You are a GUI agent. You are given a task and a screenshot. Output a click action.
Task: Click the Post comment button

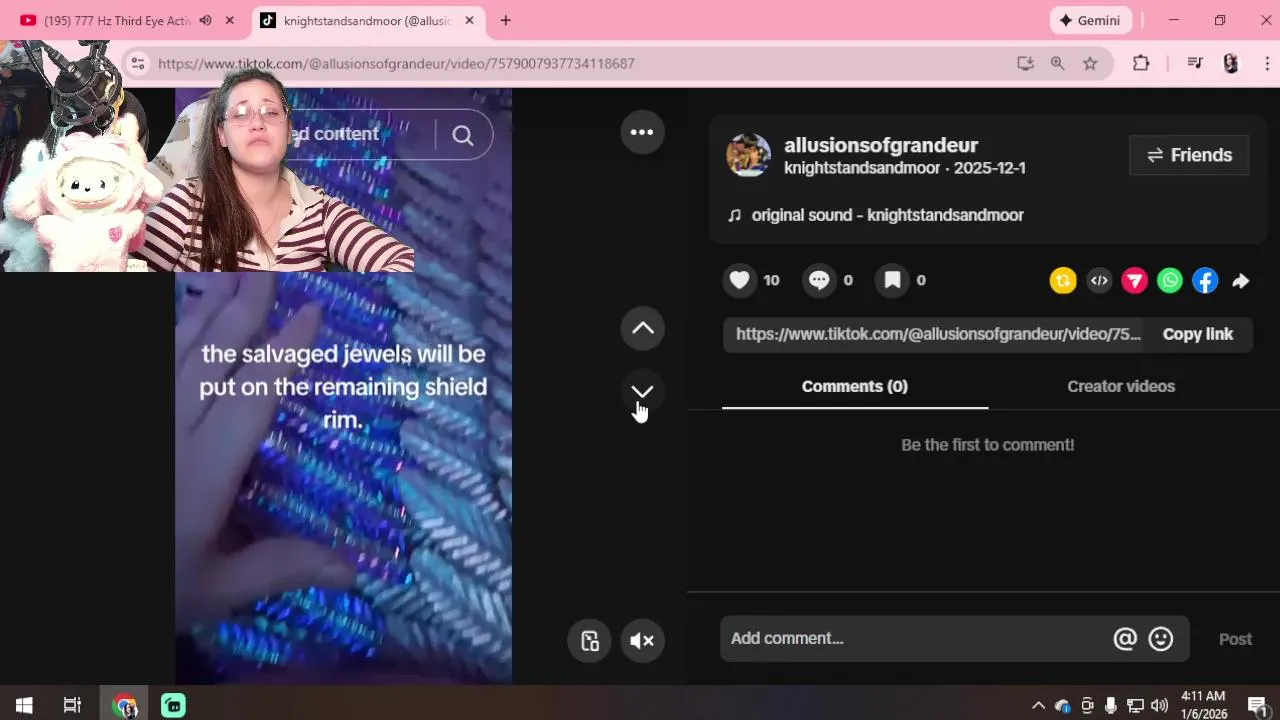click(1235, 639)
